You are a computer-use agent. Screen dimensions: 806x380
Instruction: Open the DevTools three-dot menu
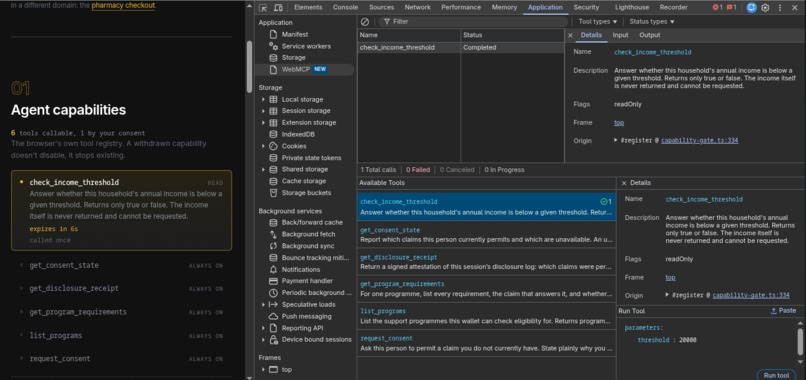click(x=780, y=8)
